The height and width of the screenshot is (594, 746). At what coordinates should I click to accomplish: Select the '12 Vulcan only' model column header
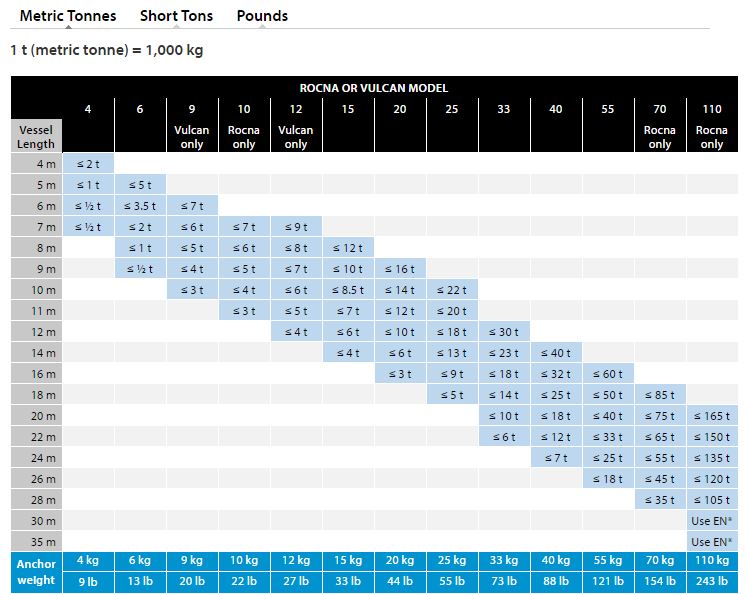pyautogui.click(x=296, y=126)
